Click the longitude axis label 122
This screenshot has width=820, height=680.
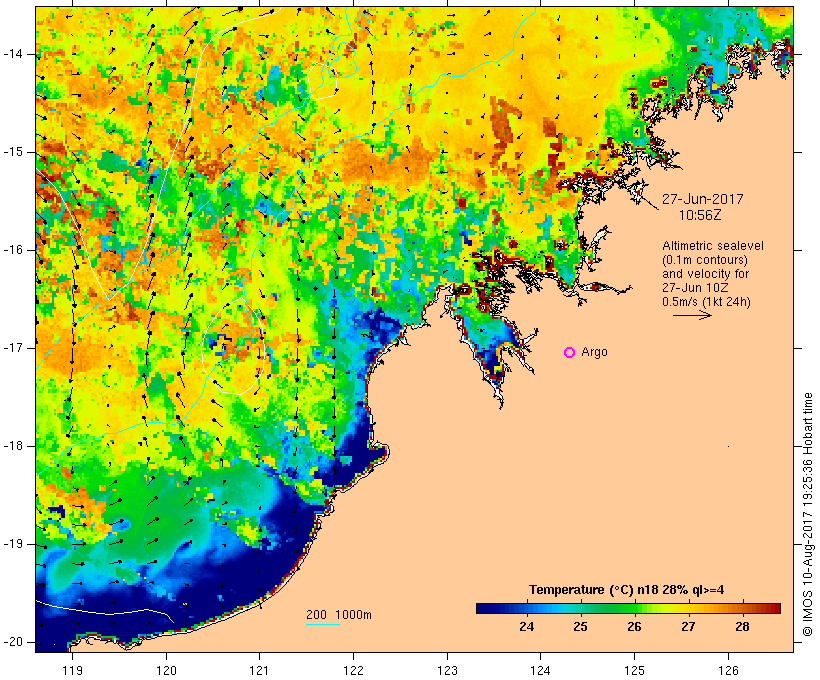[x=354, y=670]
